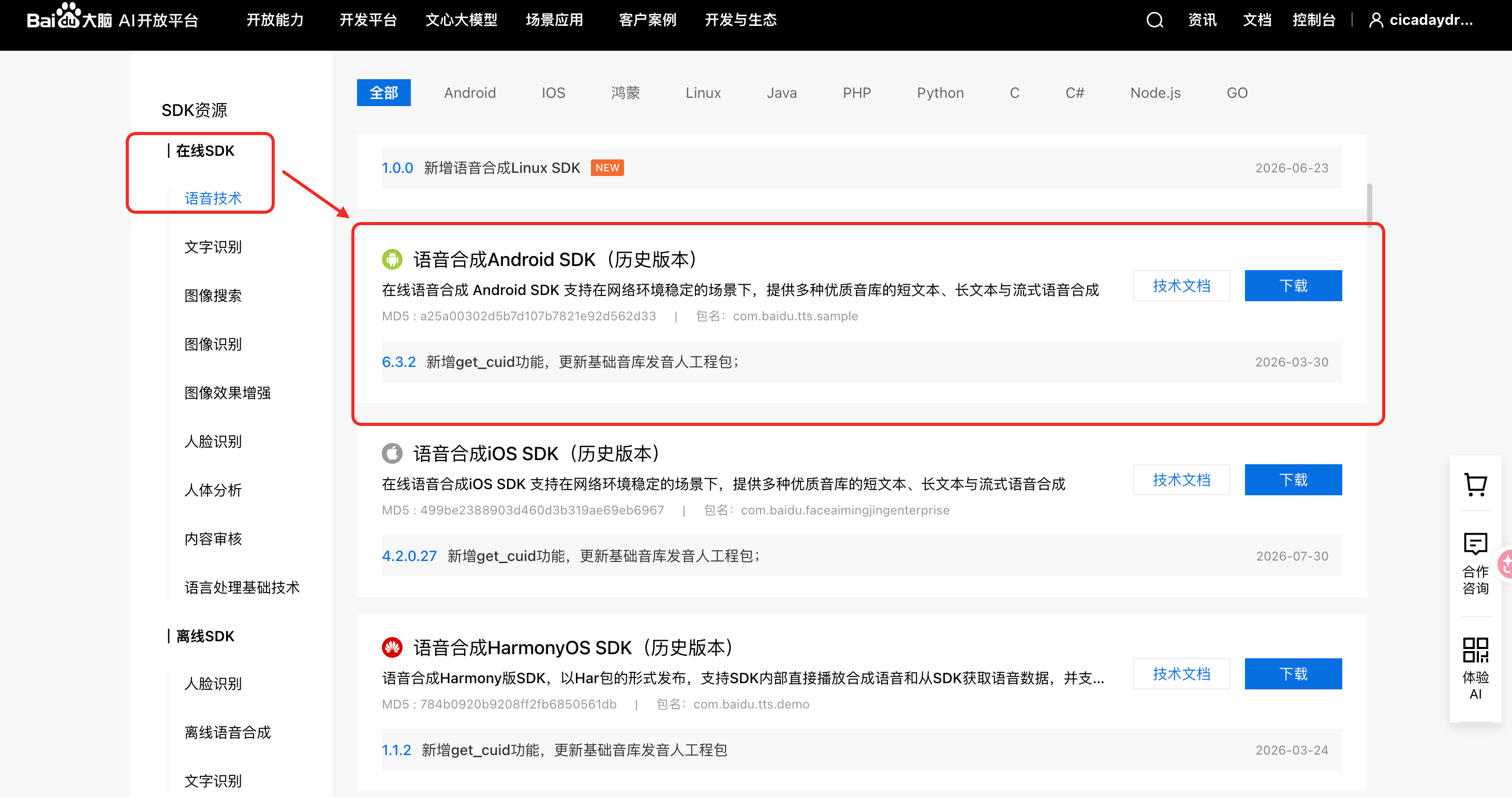The width and height of the screenshot is (1512, 797).
Task: Open the 控制台 console link
Action: tap(1314, 20)
